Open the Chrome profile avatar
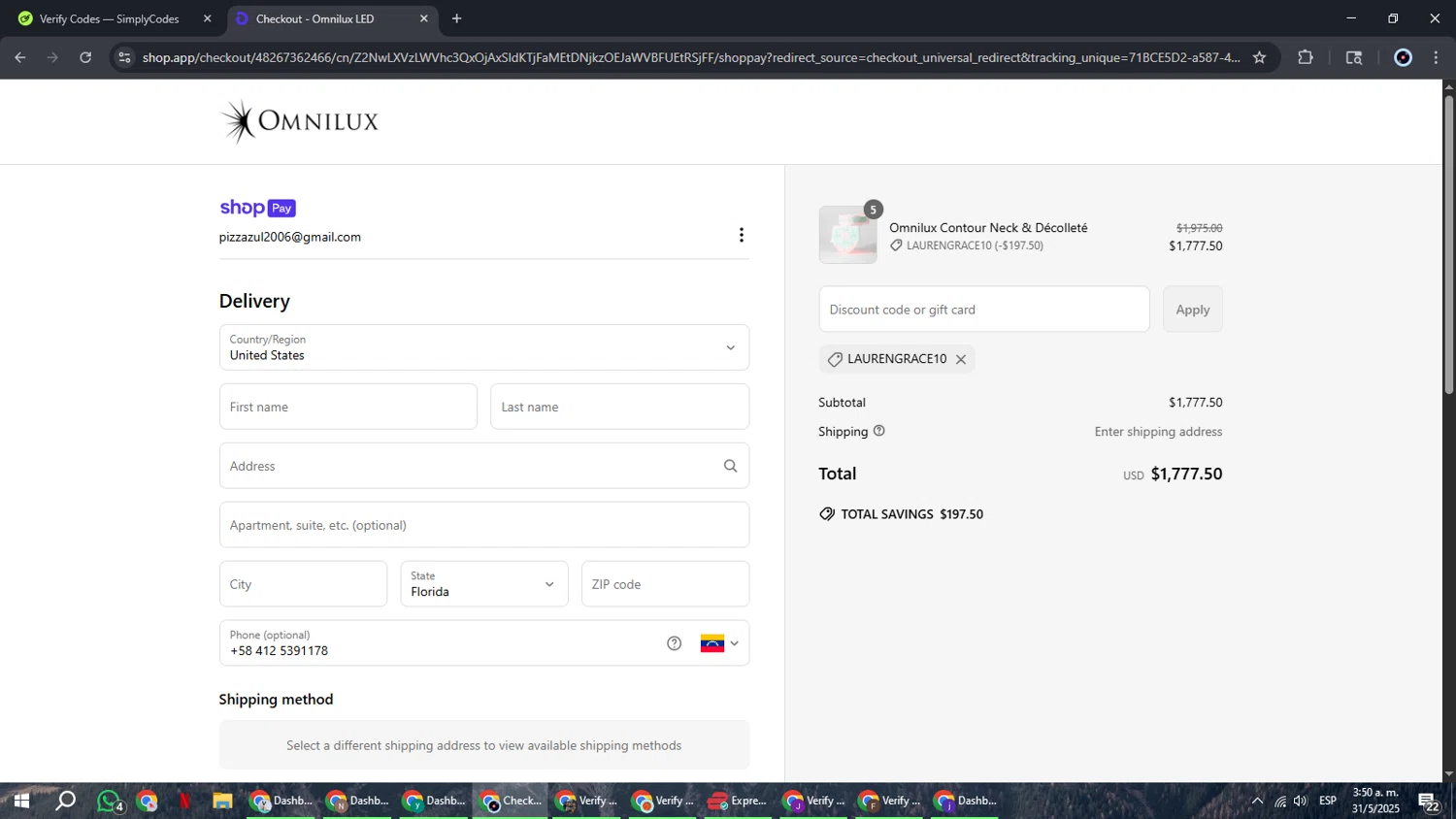The height and width of the screenshot is (819, 1456). [x=1403, y=57]
